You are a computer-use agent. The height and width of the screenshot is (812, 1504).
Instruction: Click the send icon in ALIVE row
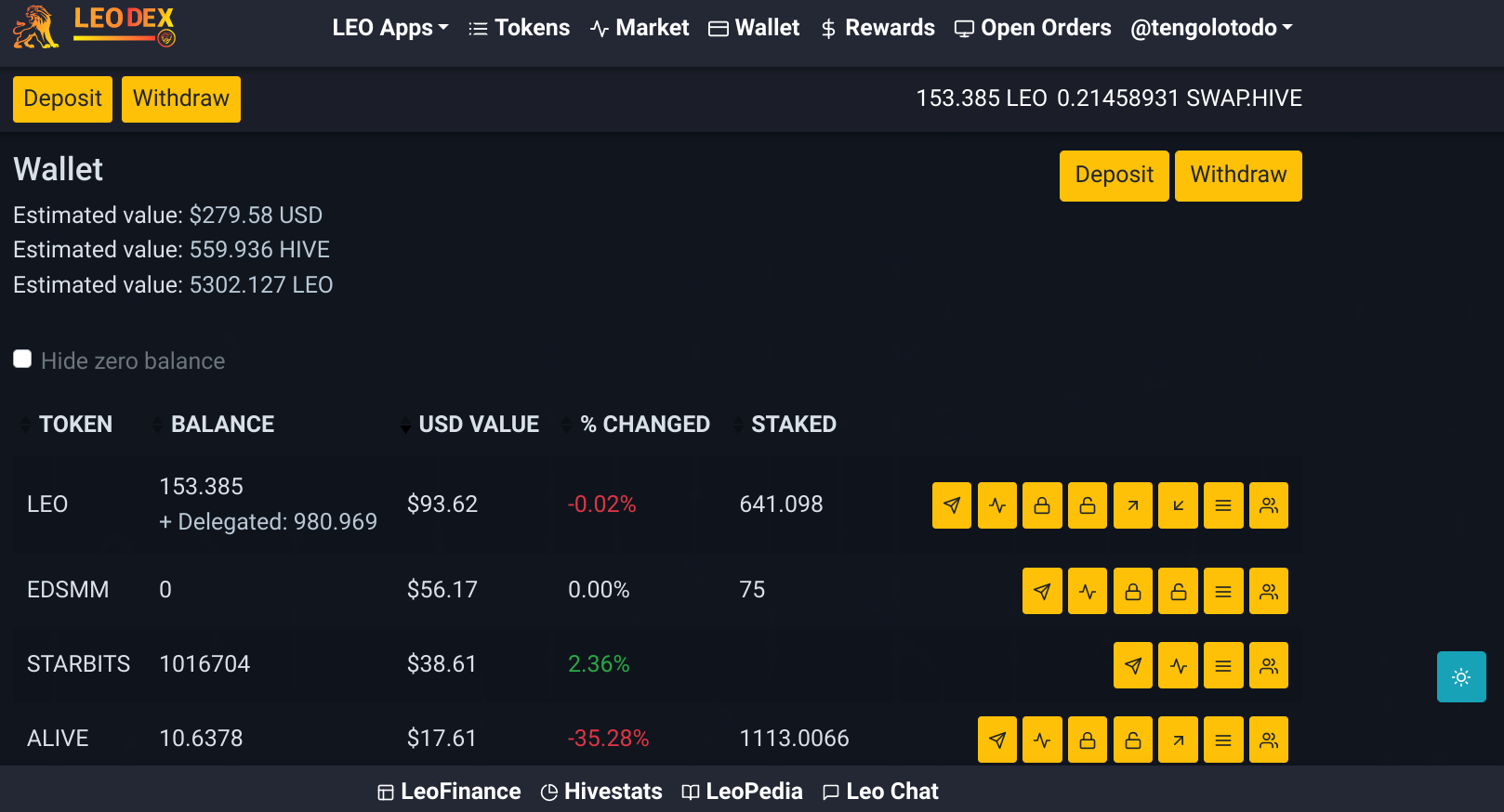pyautogui.click(x=997, y=740)
